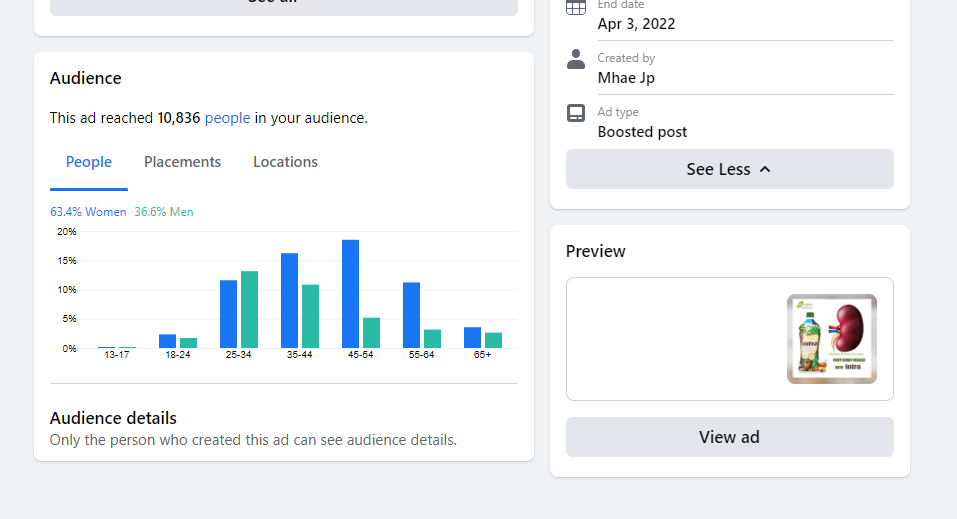Pick the blue Women bar for 55-64
This screenshot has width=957, height=519.
click(411, 315)
